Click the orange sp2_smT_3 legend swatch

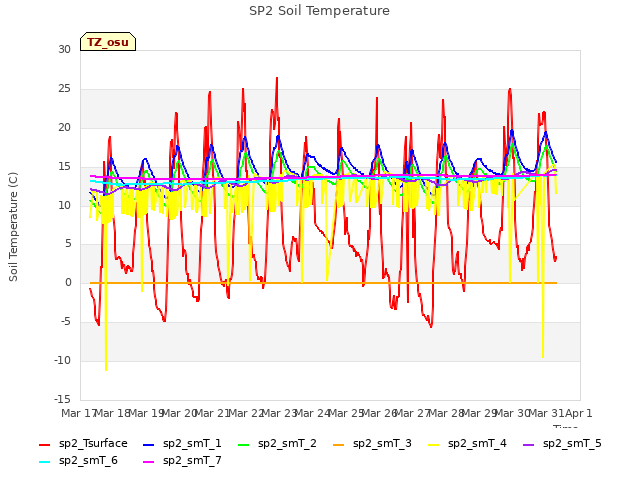point(339,444)
